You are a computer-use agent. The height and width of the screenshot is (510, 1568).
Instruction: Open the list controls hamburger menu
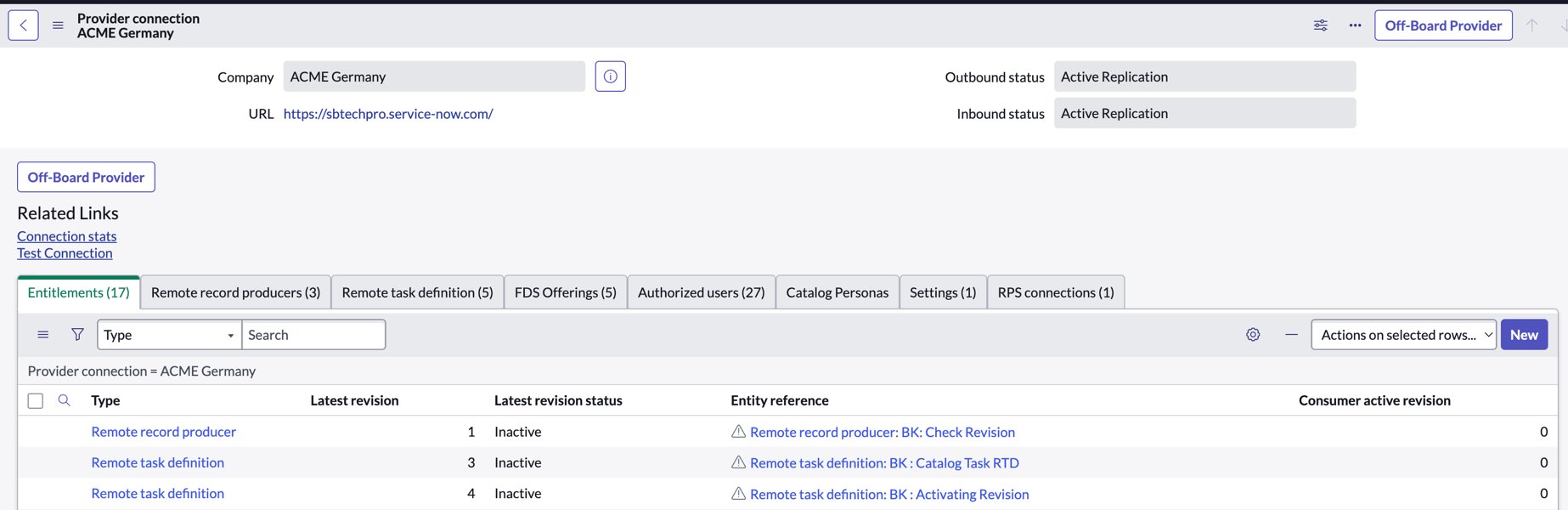click(42, 335)
